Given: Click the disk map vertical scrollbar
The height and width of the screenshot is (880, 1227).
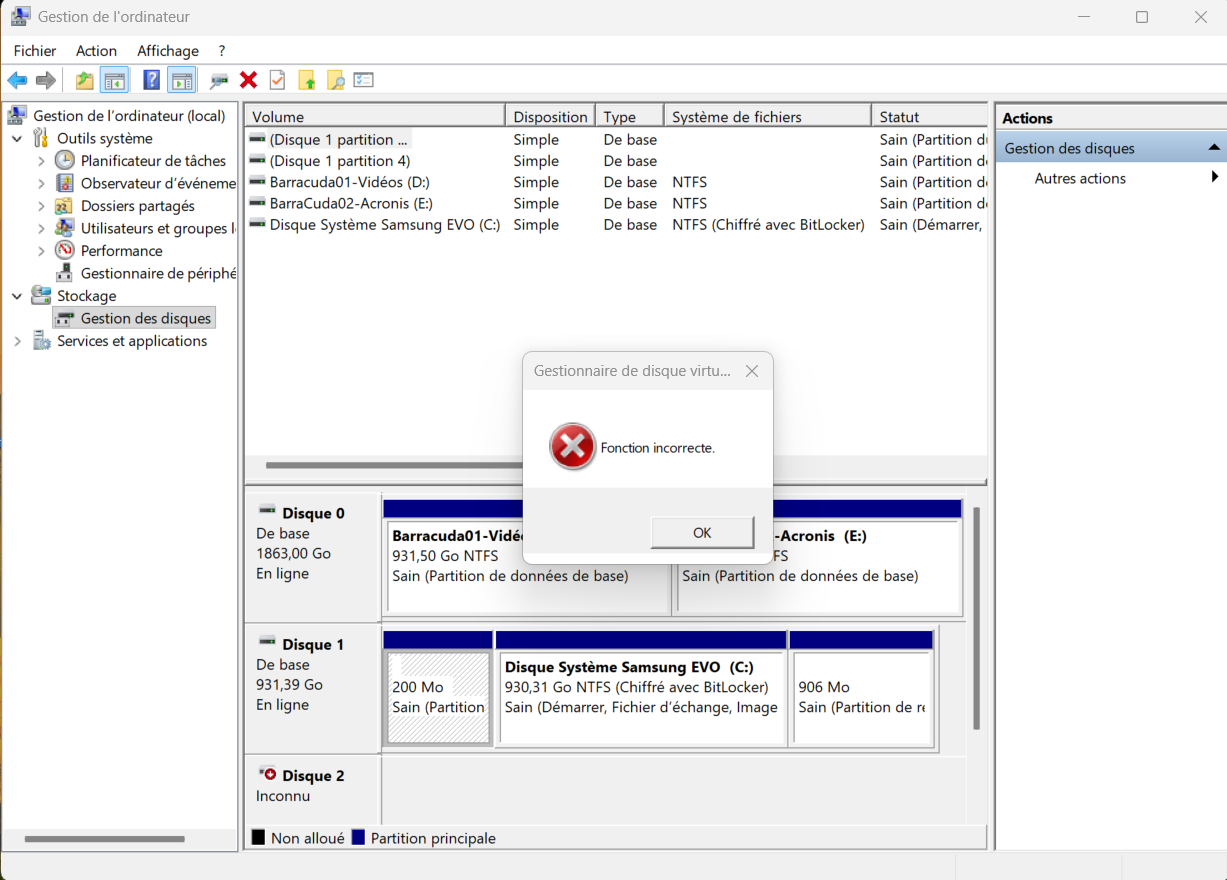Looking at the screenshot, I should [977, 618].
